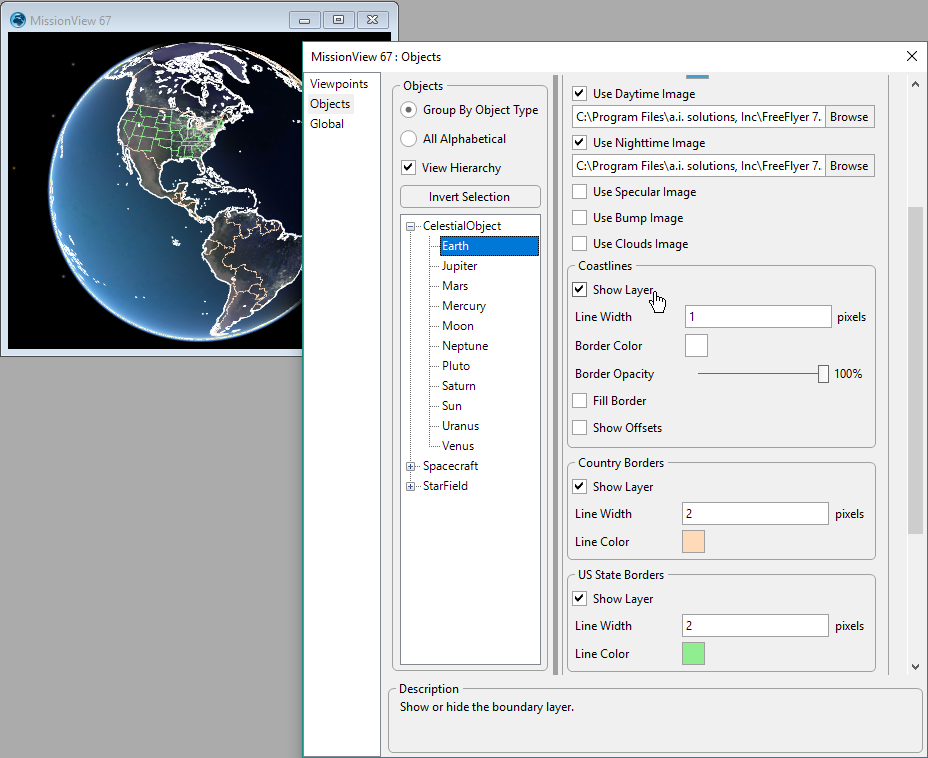Image resolution: width=928 pixels, height=758 pixels.
Task: Toggle the View Hierarchy checkbox
Action: click(408, 168)
